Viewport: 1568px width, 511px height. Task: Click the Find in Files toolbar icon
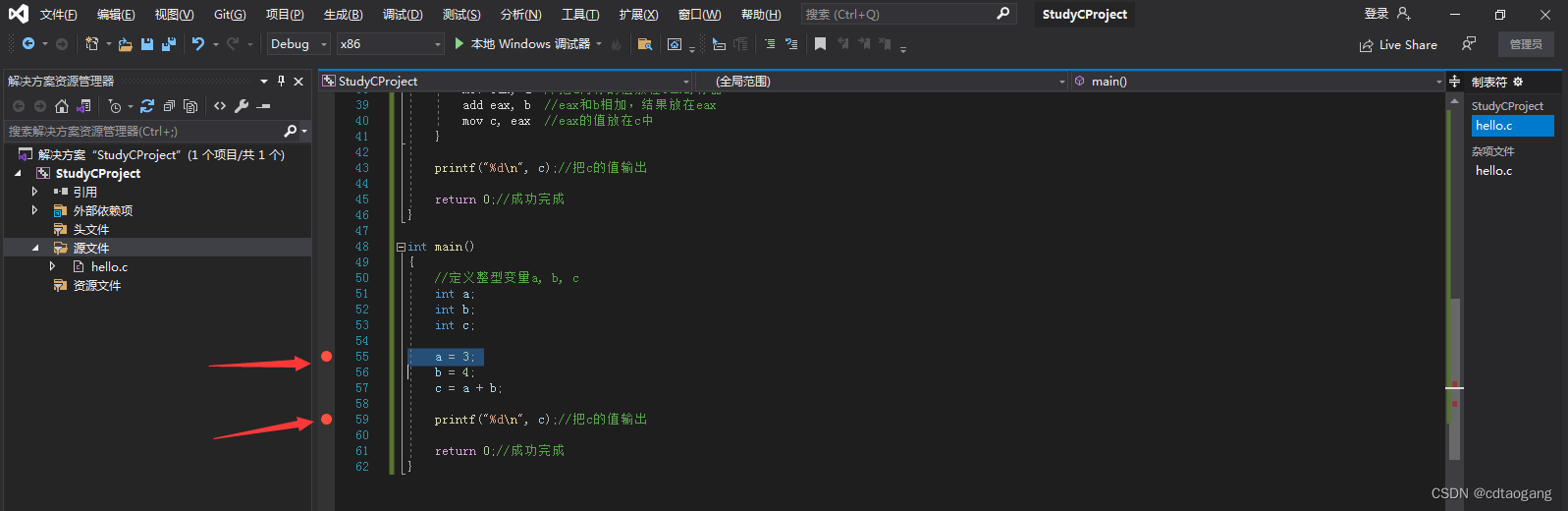(x=645, y=44)
